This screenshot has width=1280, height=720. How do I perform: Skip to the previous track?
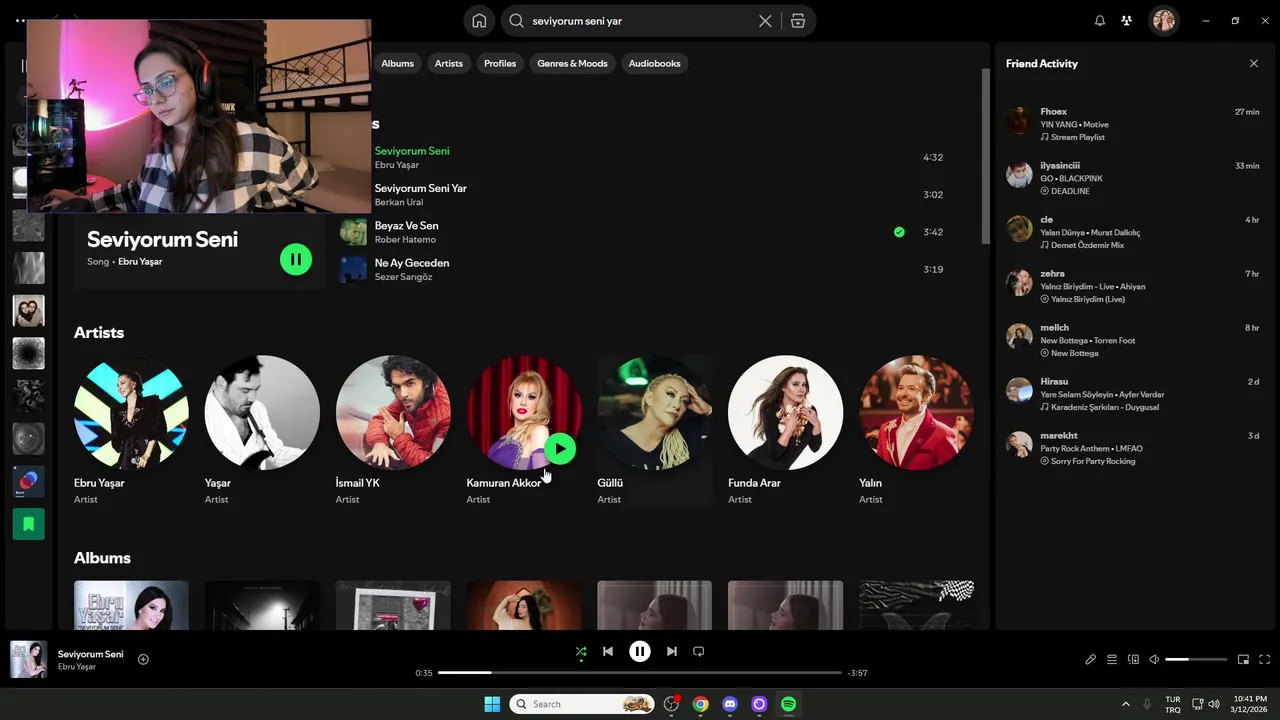point(608,651)
